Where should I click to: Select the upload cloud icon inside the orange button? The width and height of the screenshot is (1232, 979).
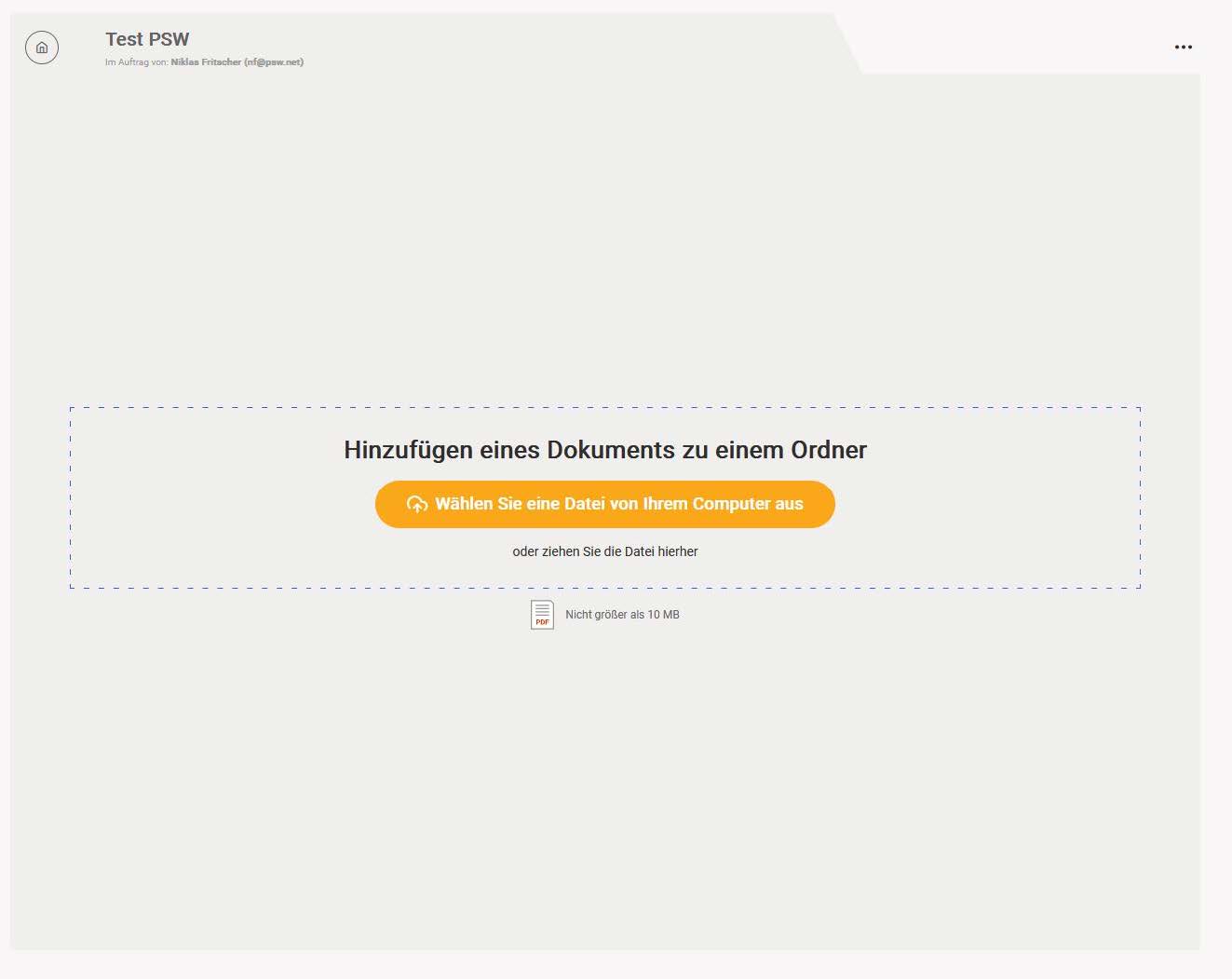pos(416,504)
